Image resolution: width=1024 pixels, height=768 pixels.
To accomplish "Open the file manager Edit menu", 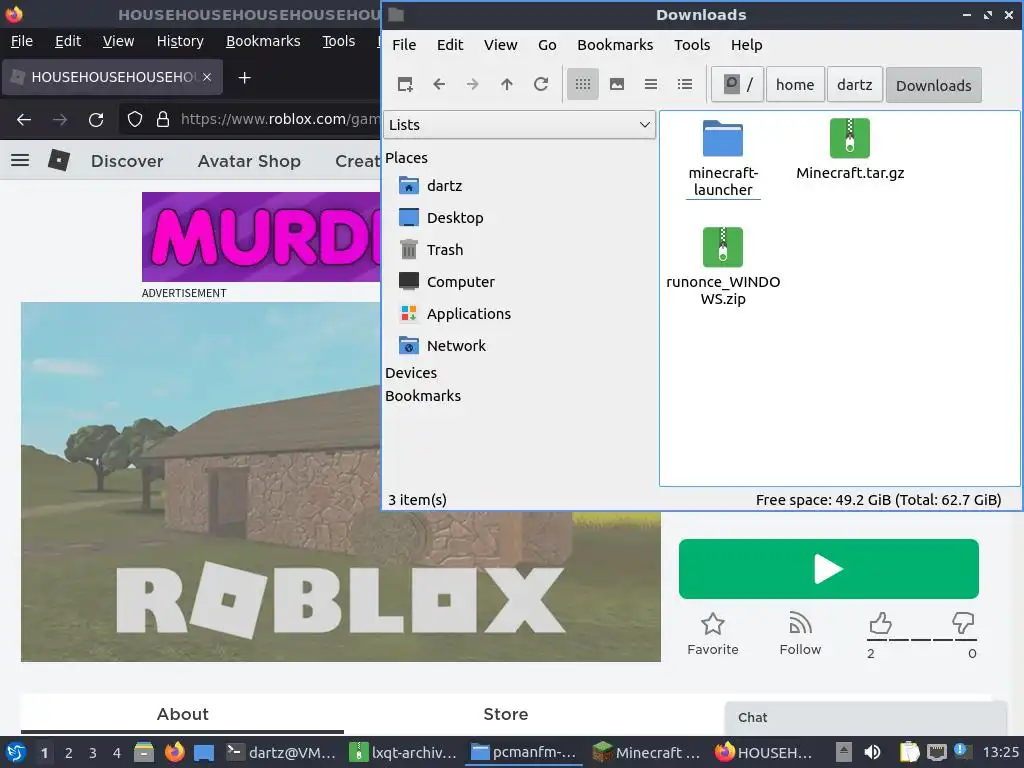I will click(x=450, y=45).
